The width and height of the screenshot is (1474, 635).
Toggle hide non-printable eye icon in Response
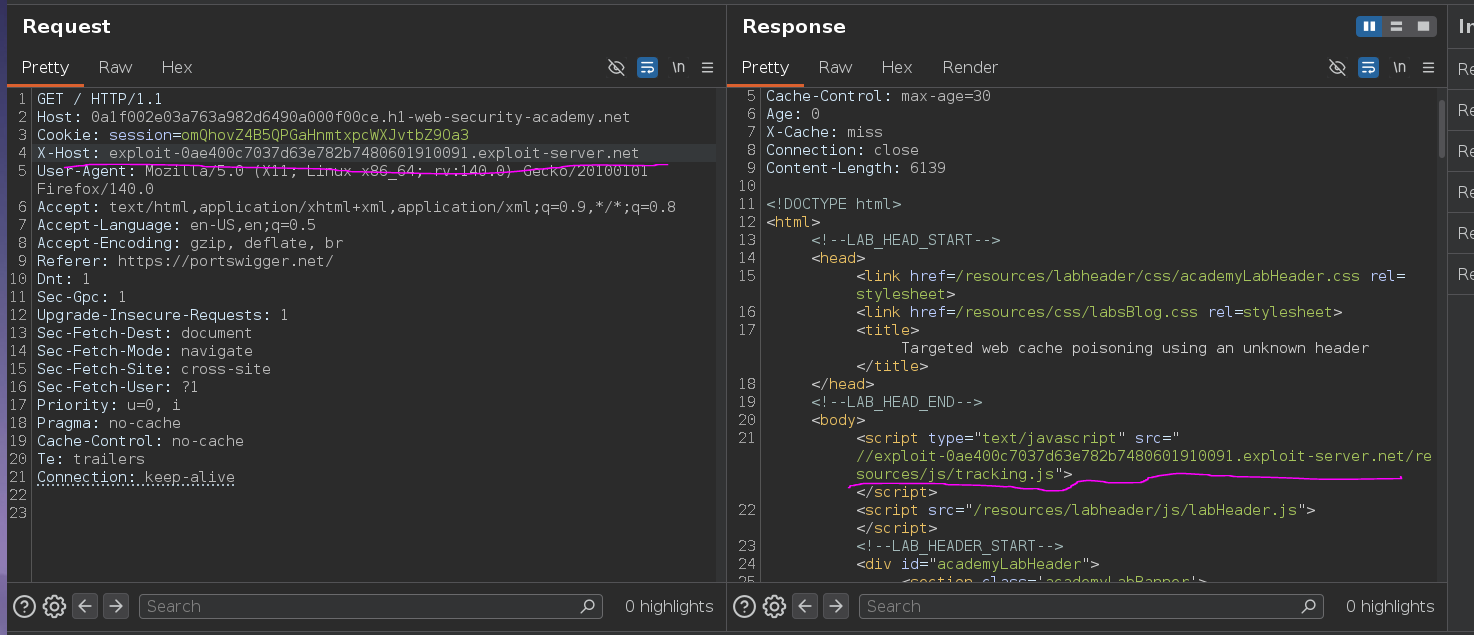tap(1337, 67)
